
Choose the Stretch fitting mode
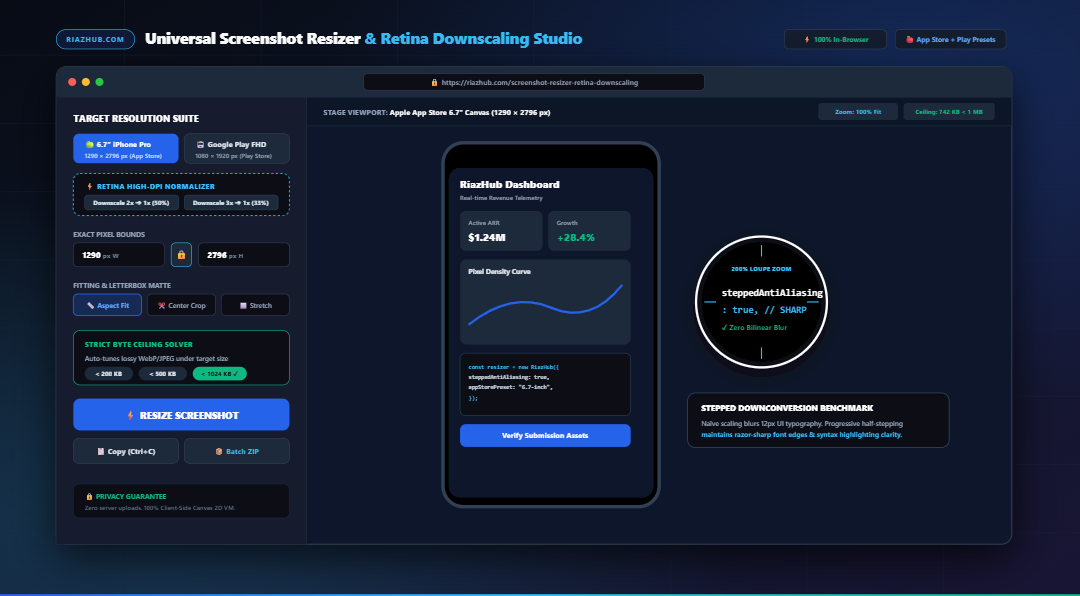point(255,305)
